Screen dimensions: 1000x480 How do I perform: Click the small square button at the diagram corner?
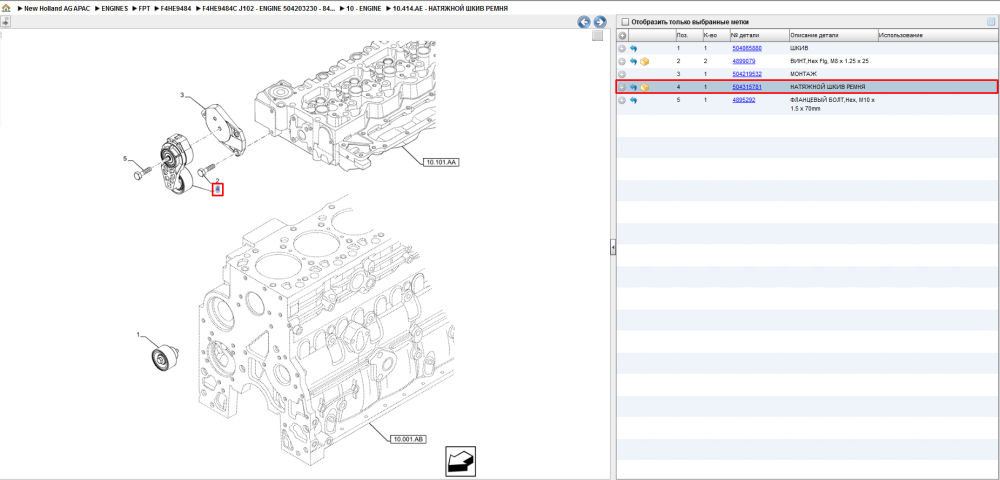tap(598, 36)
